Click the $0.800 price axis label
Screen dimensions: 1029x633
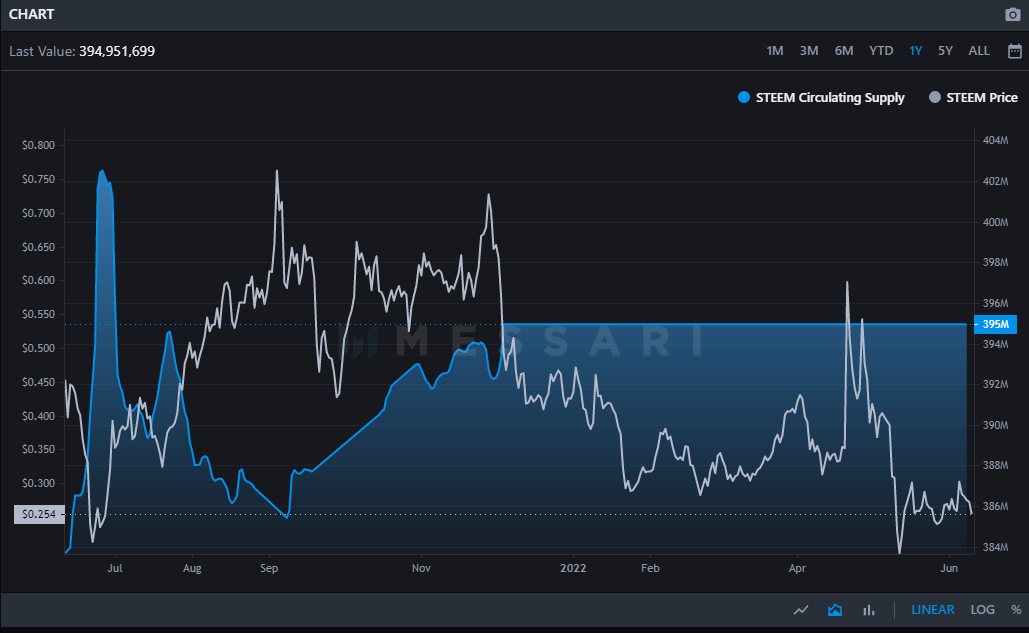pyautogui.click(x=39, y=146)
